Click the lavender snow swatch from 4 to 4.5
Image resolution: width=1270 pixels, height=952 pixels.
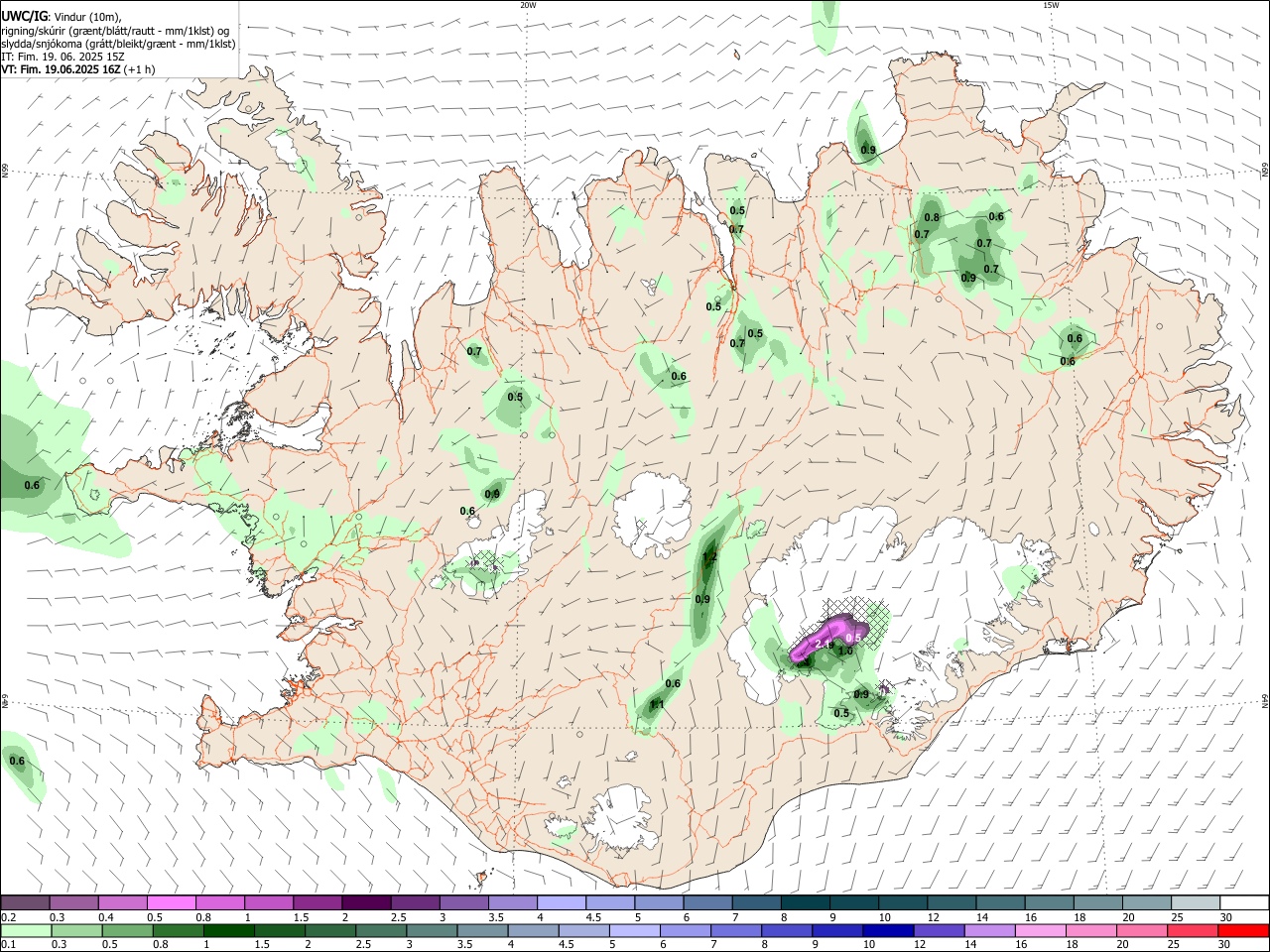pyautogui.click(x=562, y=902)
